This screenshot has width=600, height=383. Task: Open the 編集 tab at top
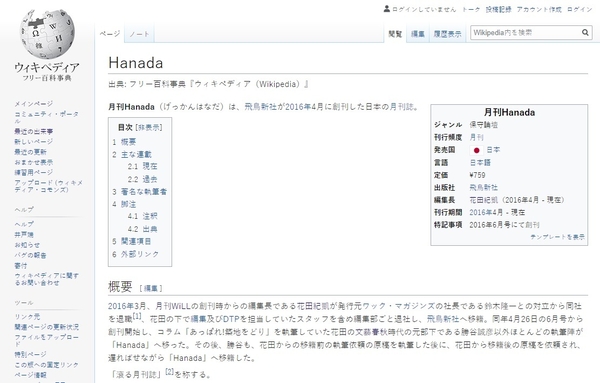(417, 34)
